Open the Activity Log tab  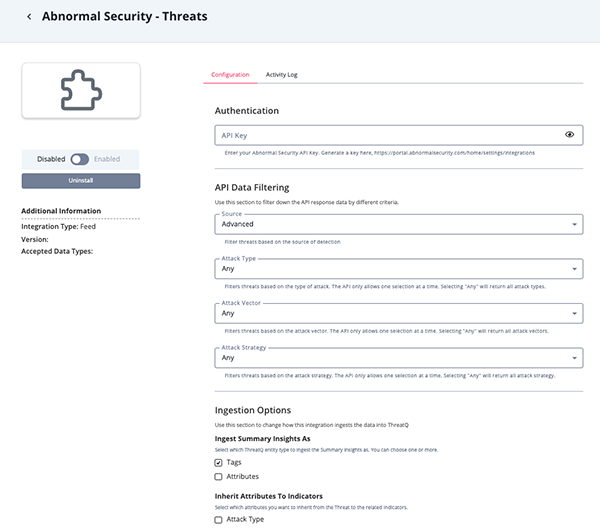281,75
